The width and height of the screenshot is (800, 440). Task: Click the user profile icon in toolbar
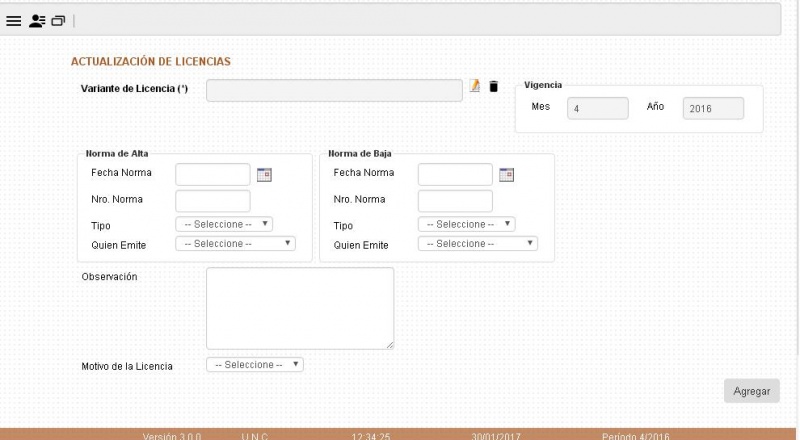click(x=37, y=20)
